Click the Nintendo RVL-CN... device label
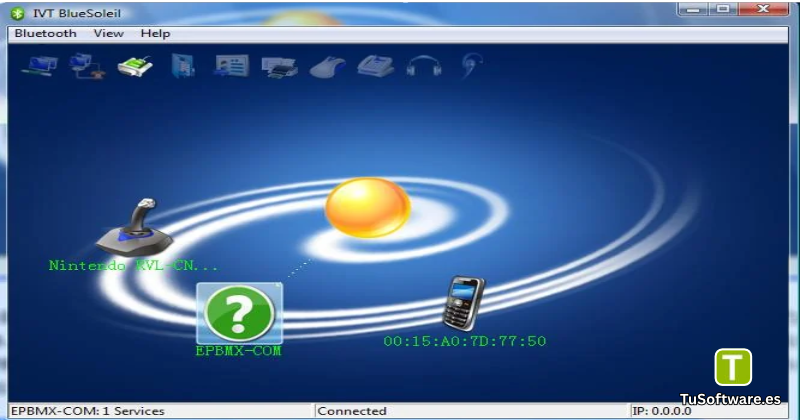This screenshot has height=420, width=800. point(133,265)
